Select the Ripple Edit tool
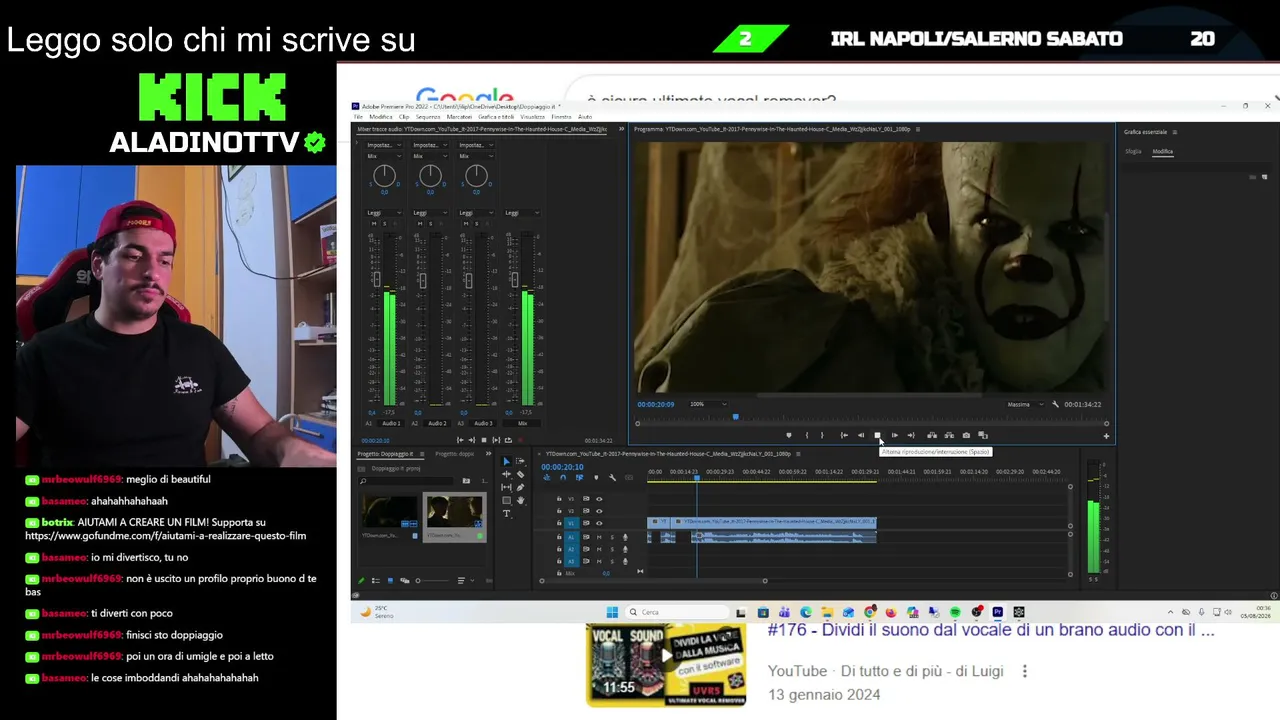This screenshot has width=1280, height=720. pyautogui.click(x=506, y=474)
